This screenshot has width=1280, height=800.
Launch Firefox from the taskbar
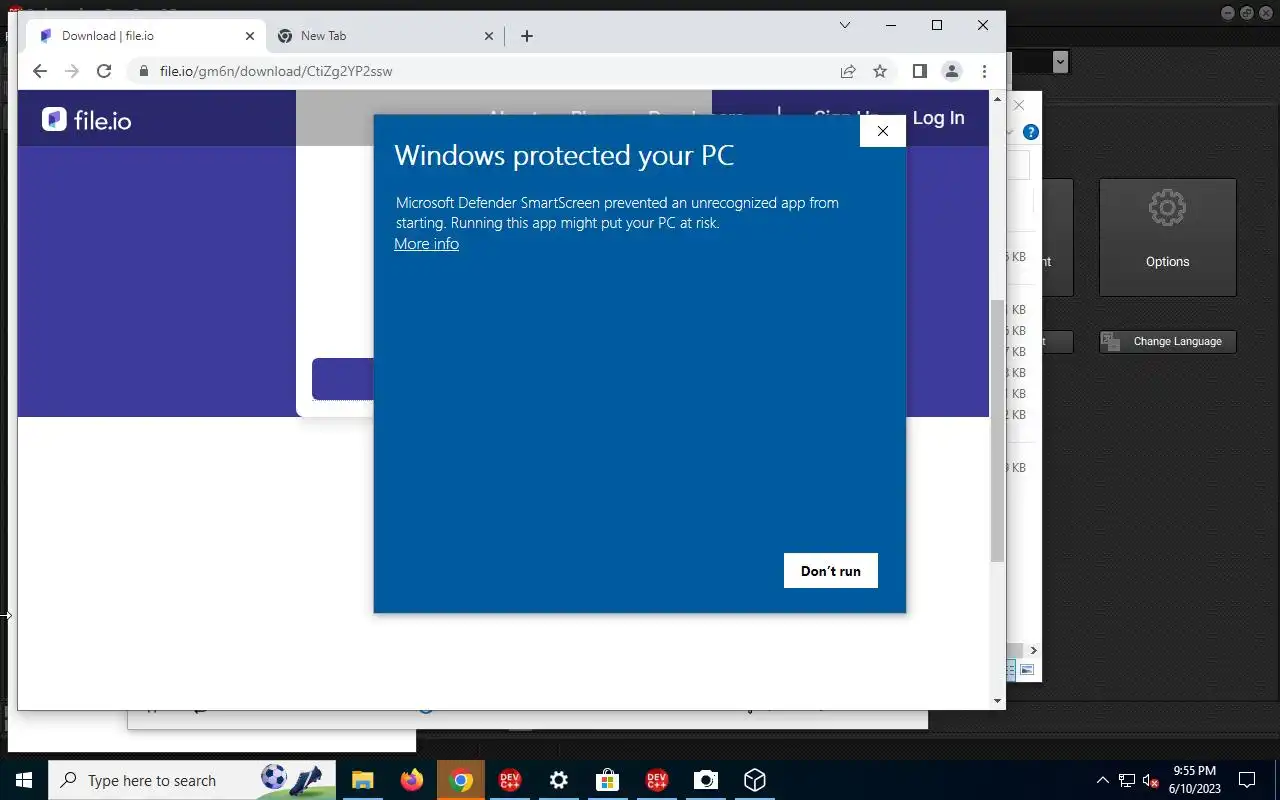pos(411,780)
